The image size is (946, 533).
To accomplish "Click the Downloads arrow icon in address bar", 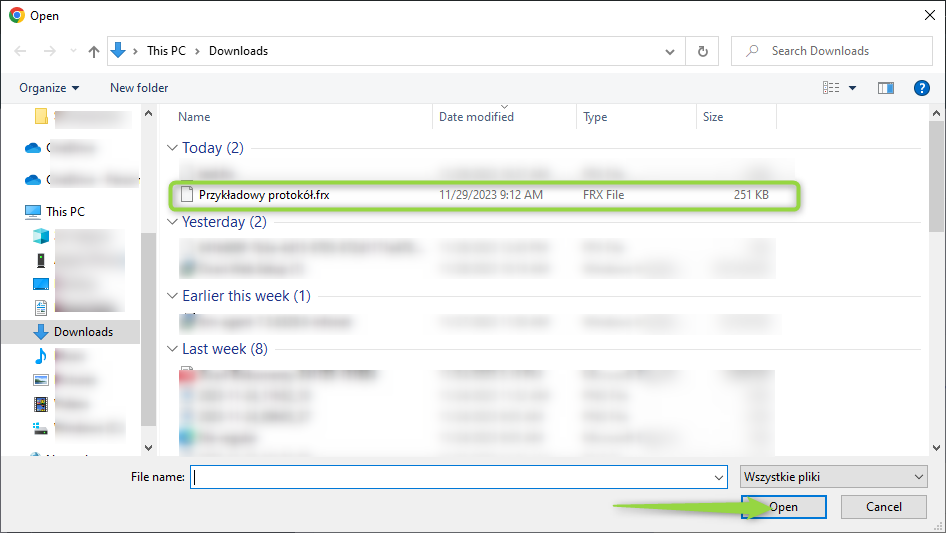I will [x=118, y=51].
